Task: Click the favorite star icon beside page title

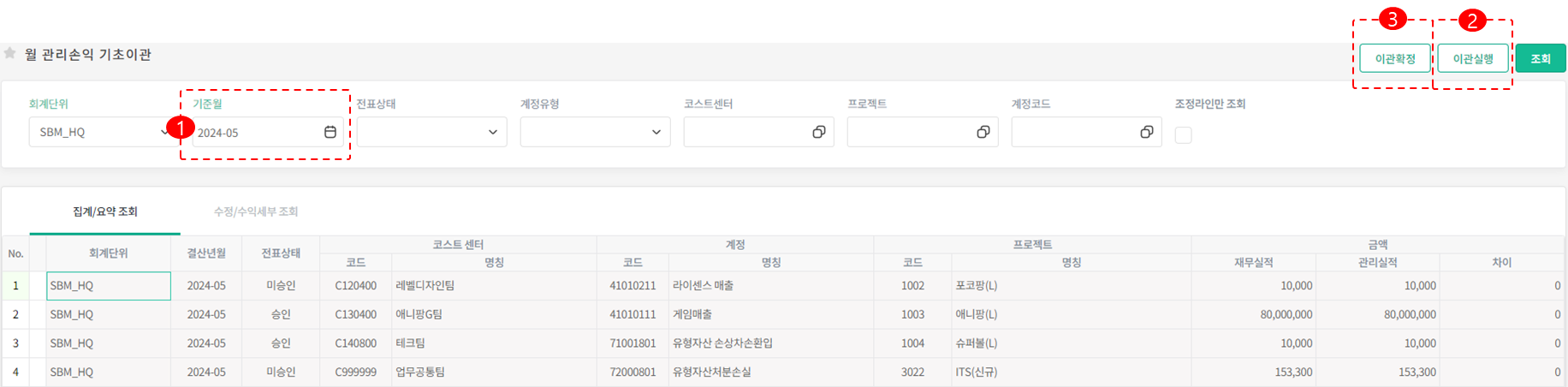Action: [x=10, y=53]
